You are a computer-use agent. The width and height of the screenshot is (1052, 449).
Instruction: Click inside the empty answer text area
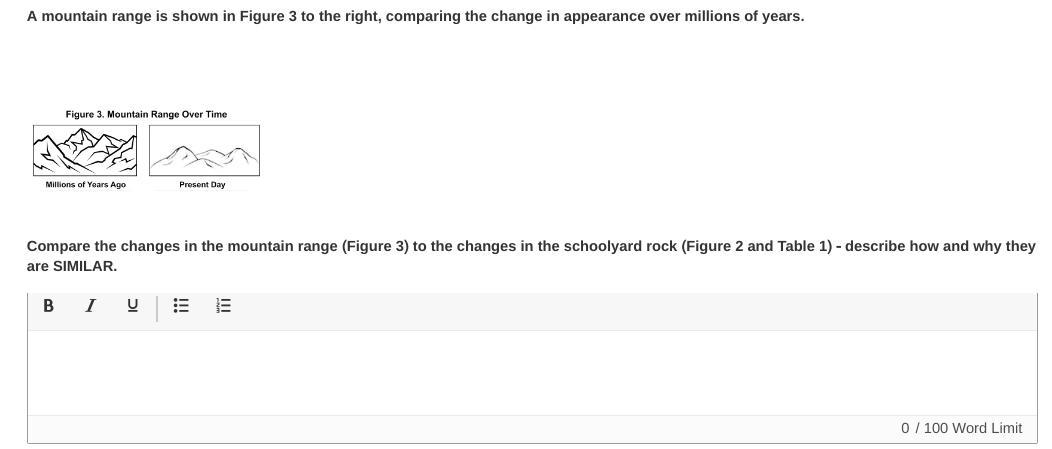point(530,372)
